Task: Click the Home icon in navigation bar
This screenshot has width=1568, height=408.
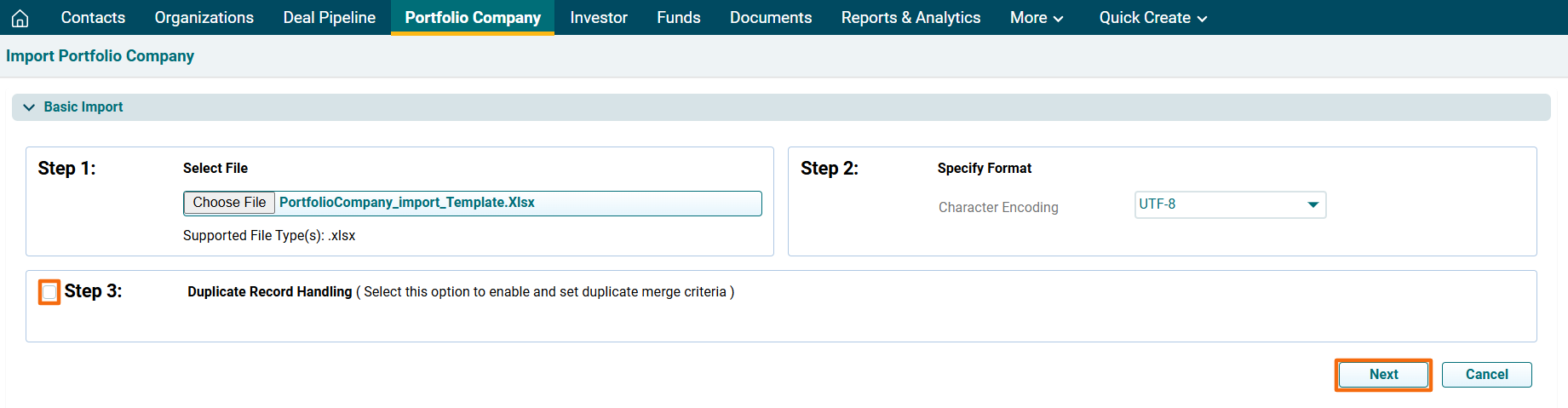Action: tap(20, 18)
